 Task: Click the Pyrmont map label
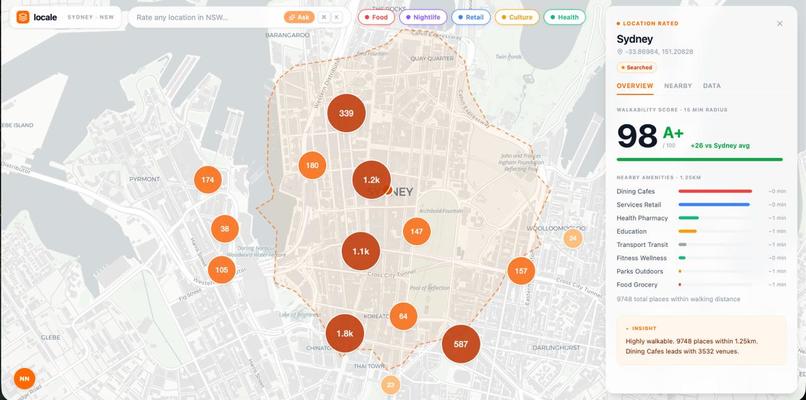(144, 179)
